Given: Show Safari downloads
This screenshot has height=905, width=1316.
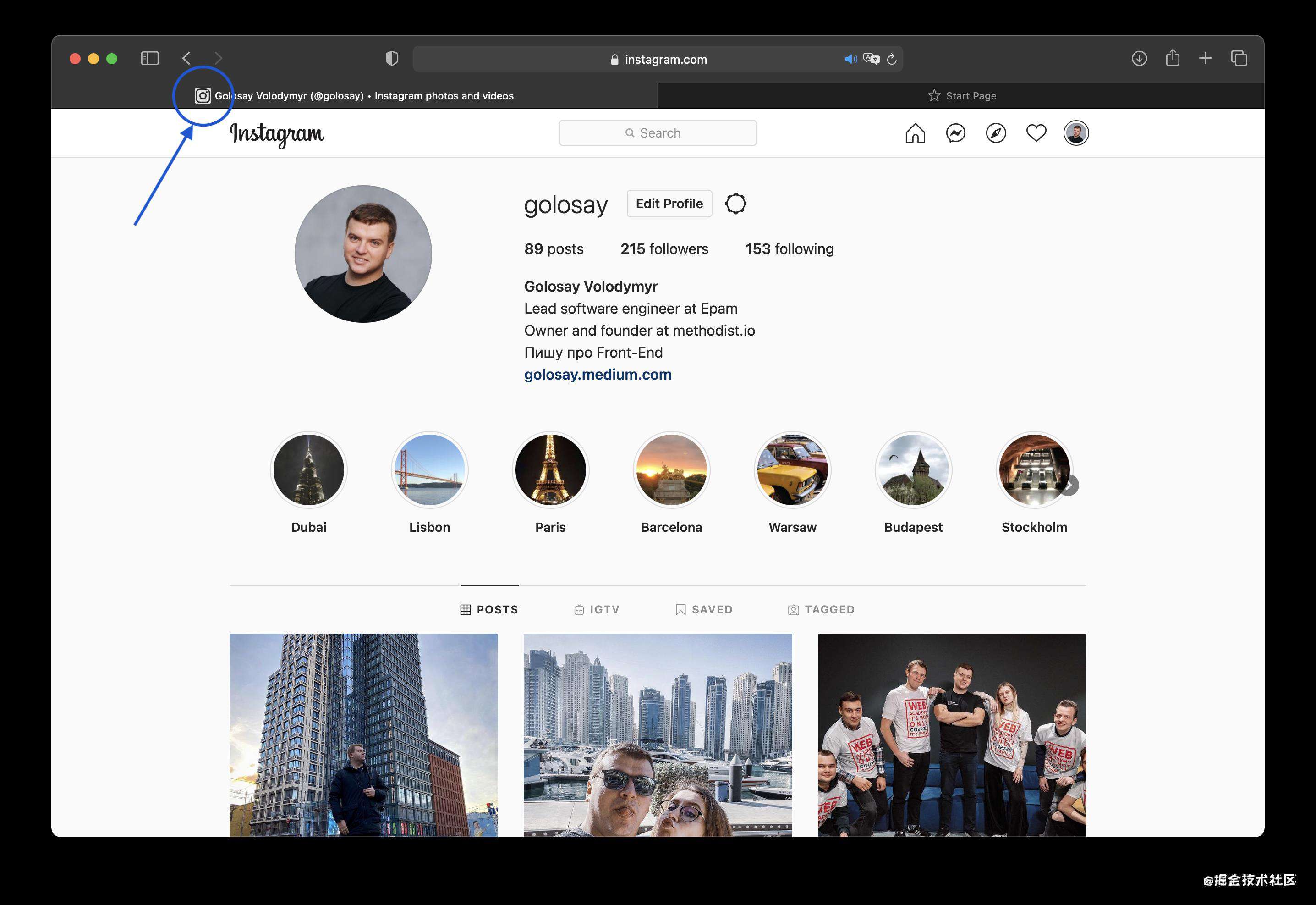Looking at the screenshot, I should (1139, 58).
